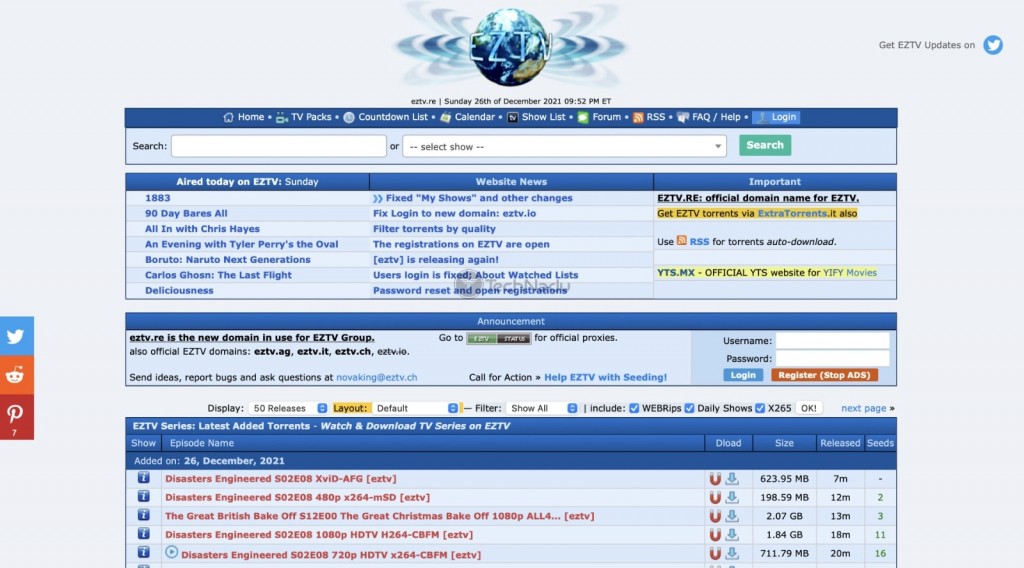This screenshot has height=568, width=1024.
Task: Open the Layout Default dropdown
Action: 415,408
